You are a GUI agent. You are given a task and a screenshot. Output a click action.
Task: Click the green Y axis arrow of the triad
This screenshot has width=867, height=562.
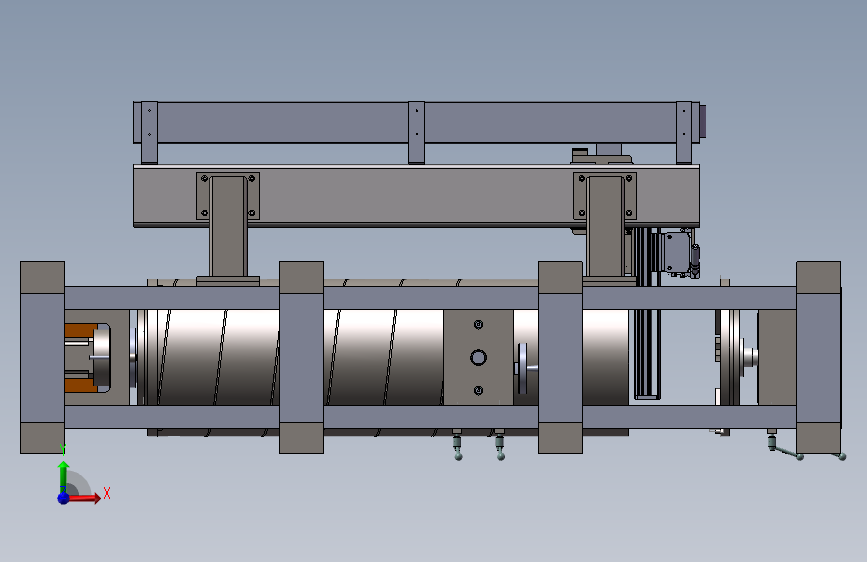(x=63, y=475)
